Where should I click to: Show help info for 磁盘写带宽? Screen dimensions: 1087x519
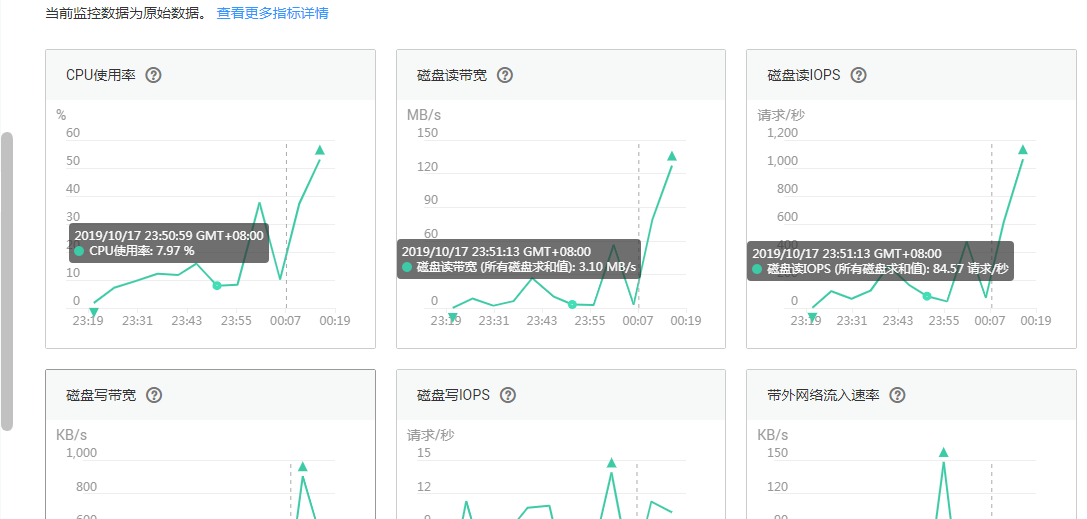154,395
